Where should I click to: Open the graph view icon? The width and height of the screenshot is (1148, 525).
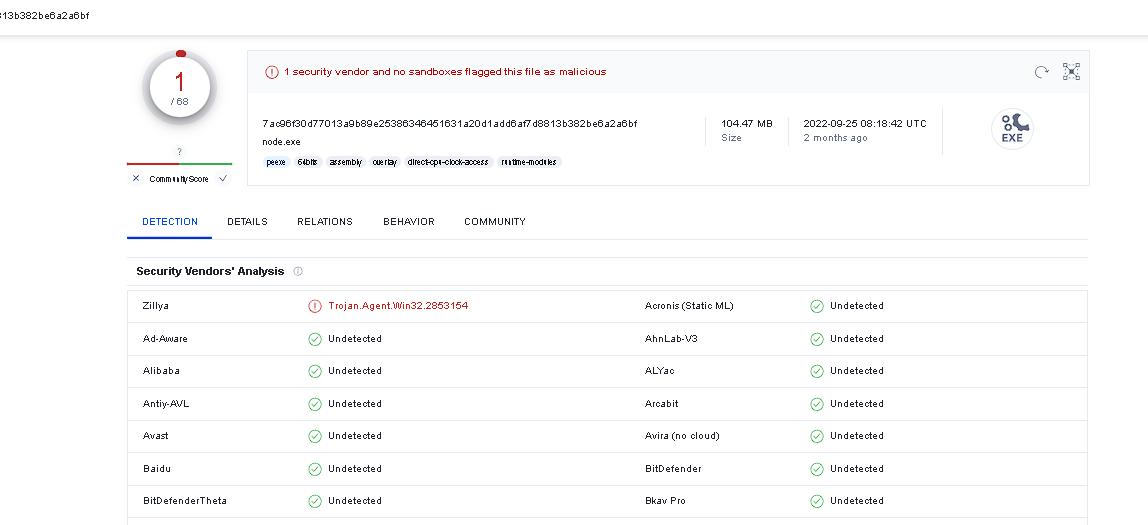1071,72
